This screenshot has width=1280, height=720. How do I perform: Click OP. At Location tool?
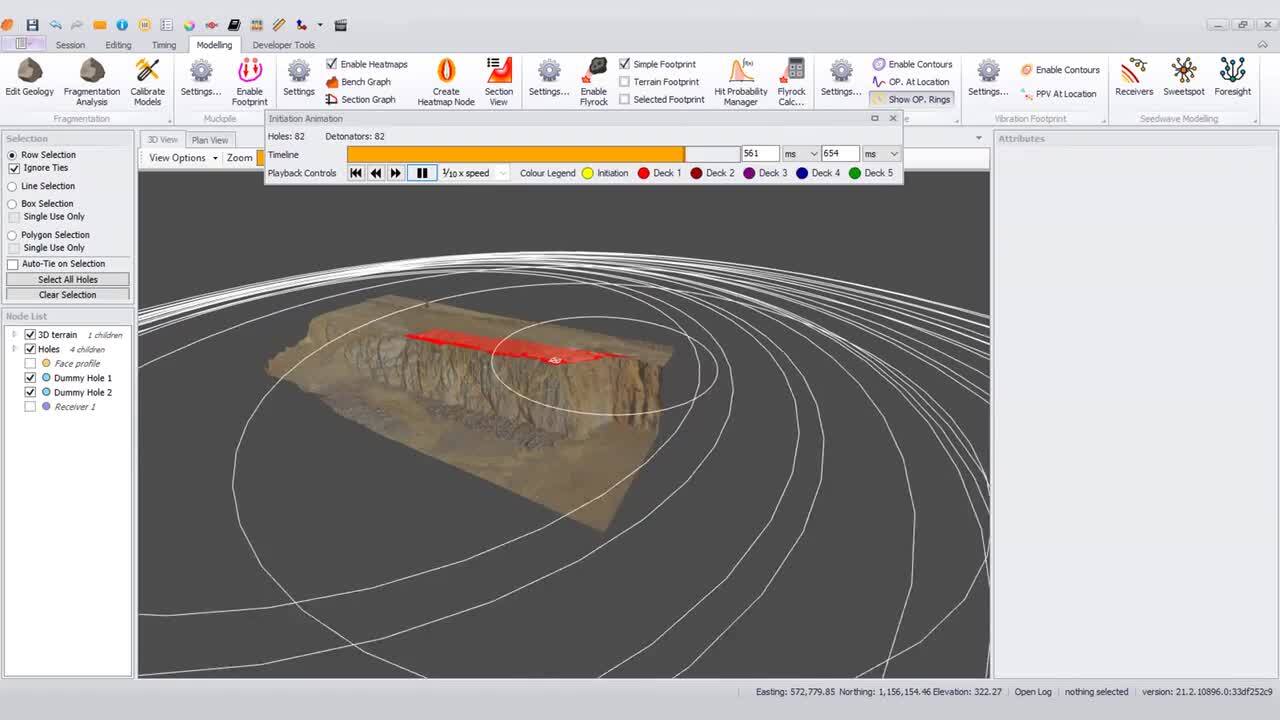click(911, 82)
